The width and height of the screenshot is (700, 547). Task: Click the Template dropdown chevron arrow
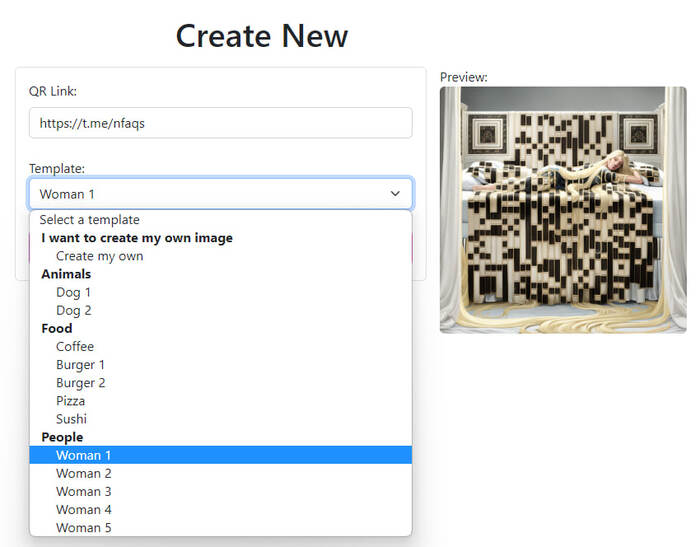395,194
